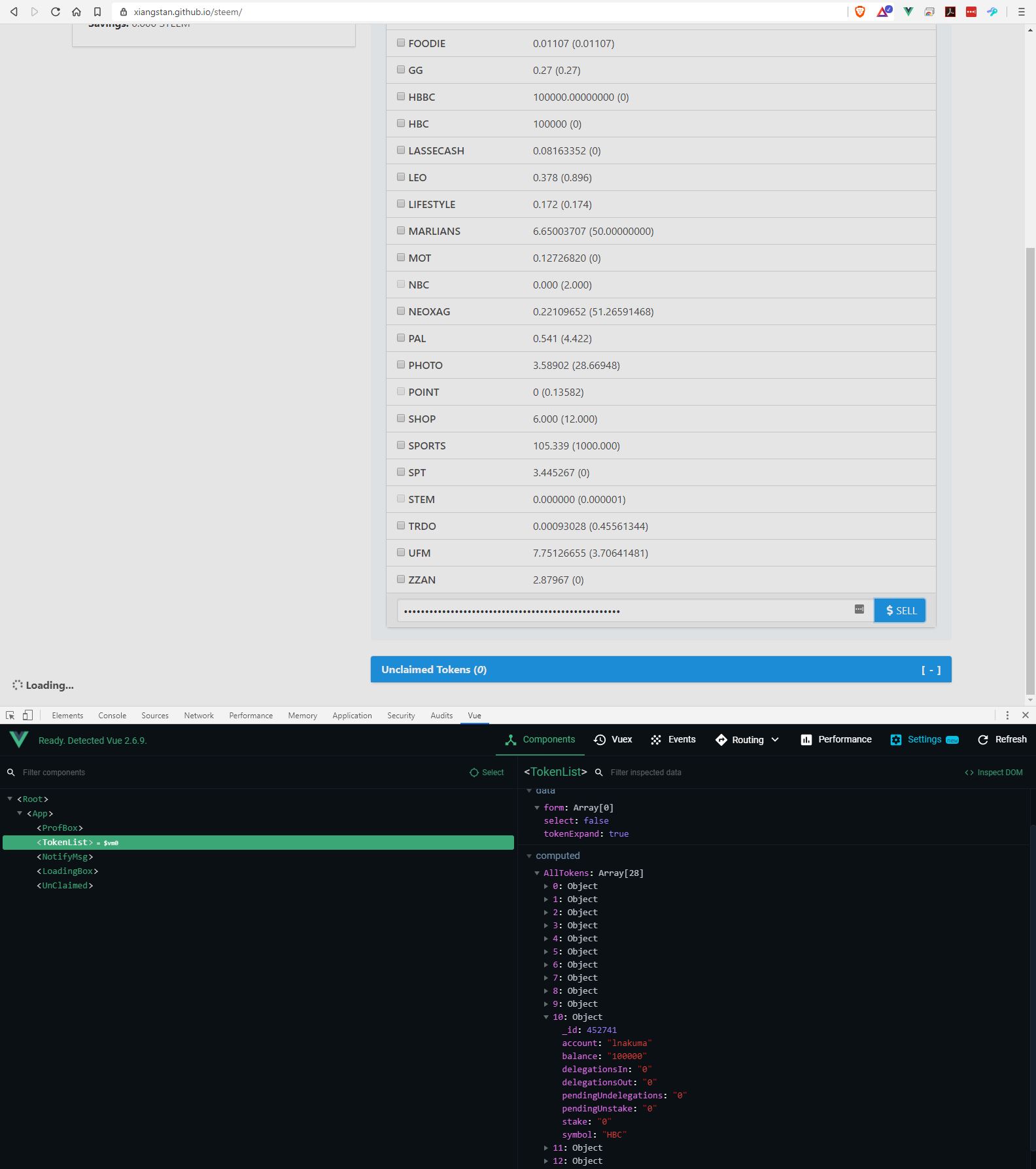Close the DevTools panel
This screenshot has height=1169, width=1036.
click(x=1026, y=715)
